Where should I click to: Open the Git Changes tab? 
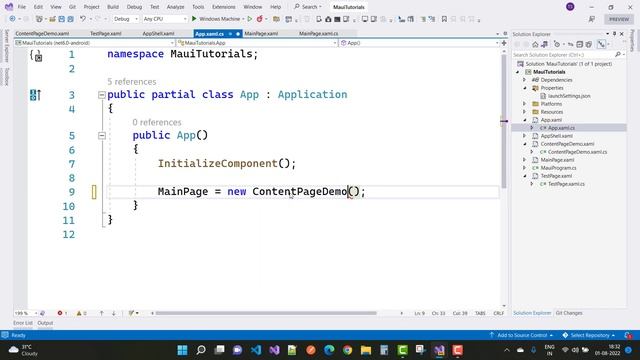(569, 313)
